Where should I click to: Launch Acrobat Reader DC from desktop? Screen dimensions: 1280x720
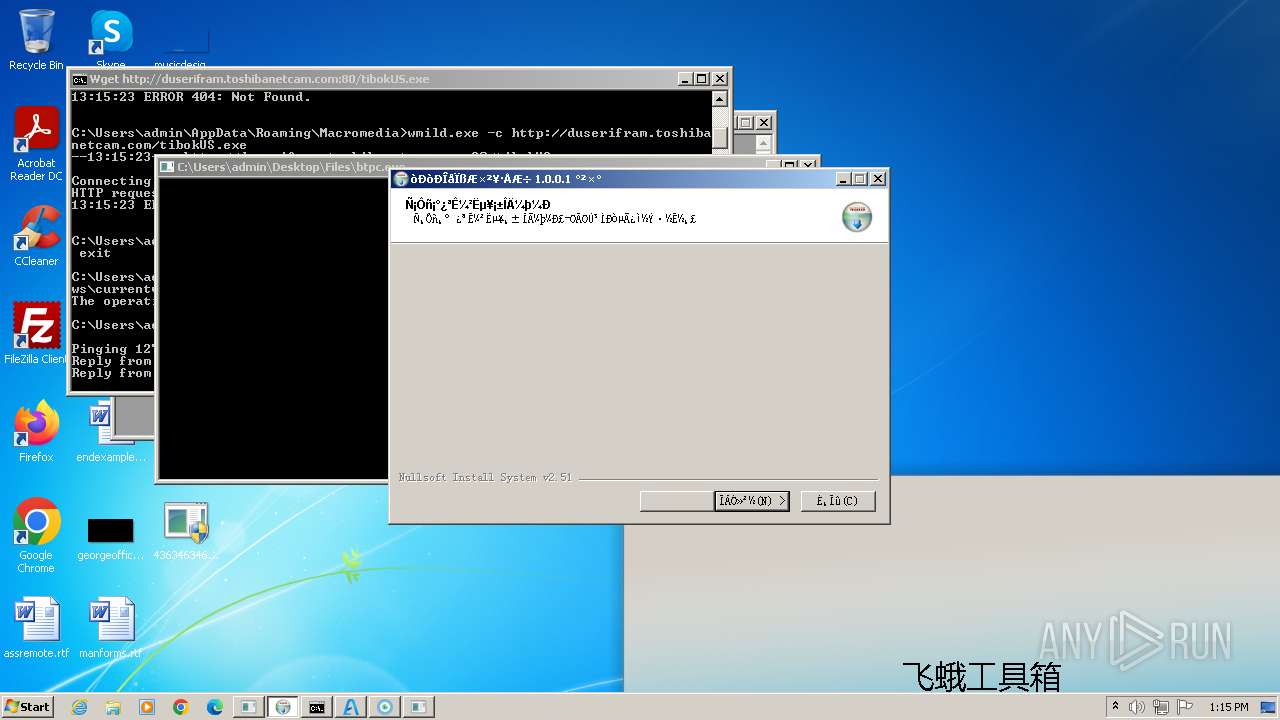pyautogui.click(x=36, y=143)
